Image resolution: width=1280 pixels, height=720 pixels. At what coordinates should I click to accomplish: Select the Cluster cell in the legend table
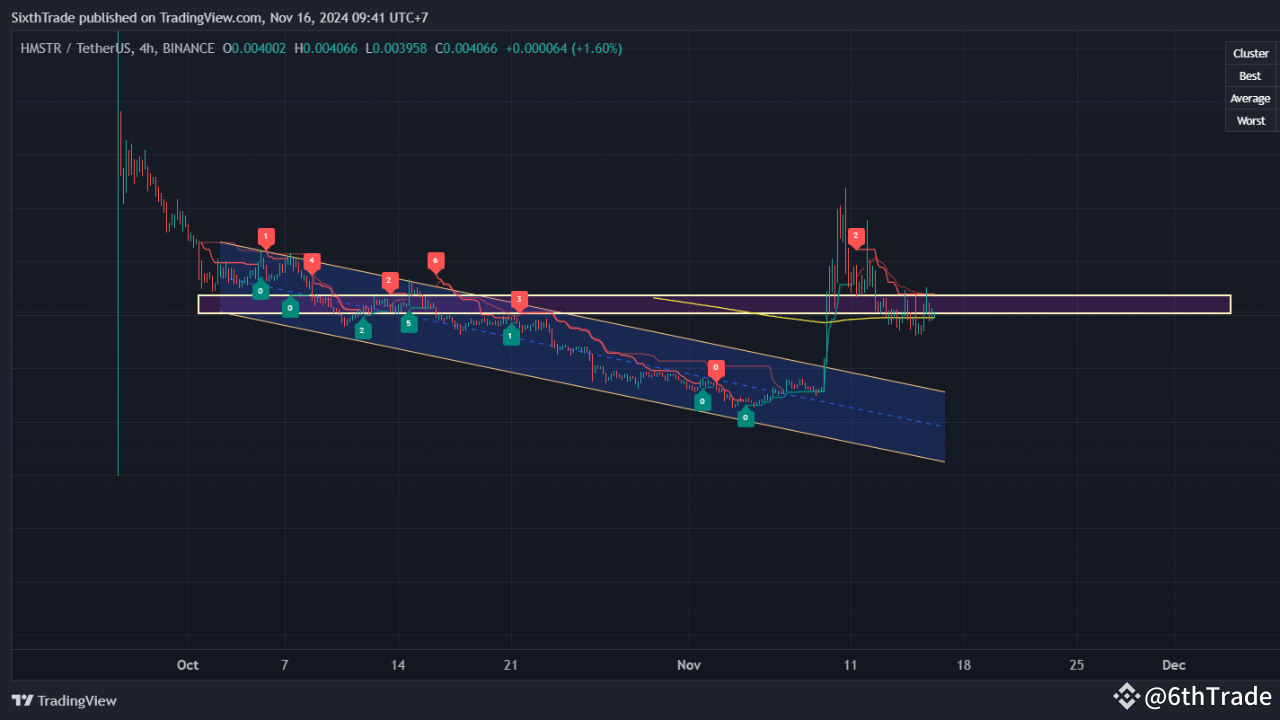click(x=1250, y=54)
